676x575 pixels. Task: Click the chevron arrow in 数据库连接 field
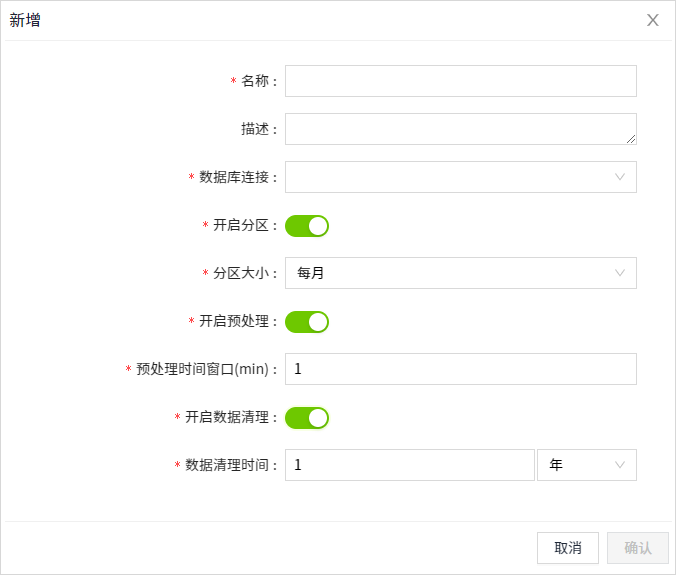point(620,177)
